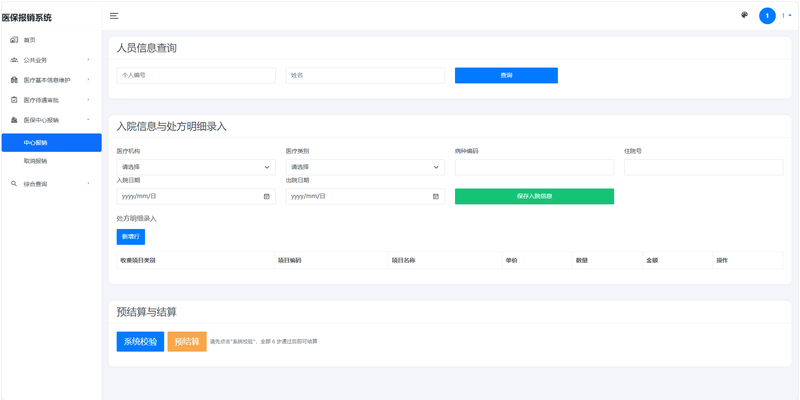Click the 首页 home icon in sidebar
The height and width of the screenshot is (400, 800).
point(14,40)
